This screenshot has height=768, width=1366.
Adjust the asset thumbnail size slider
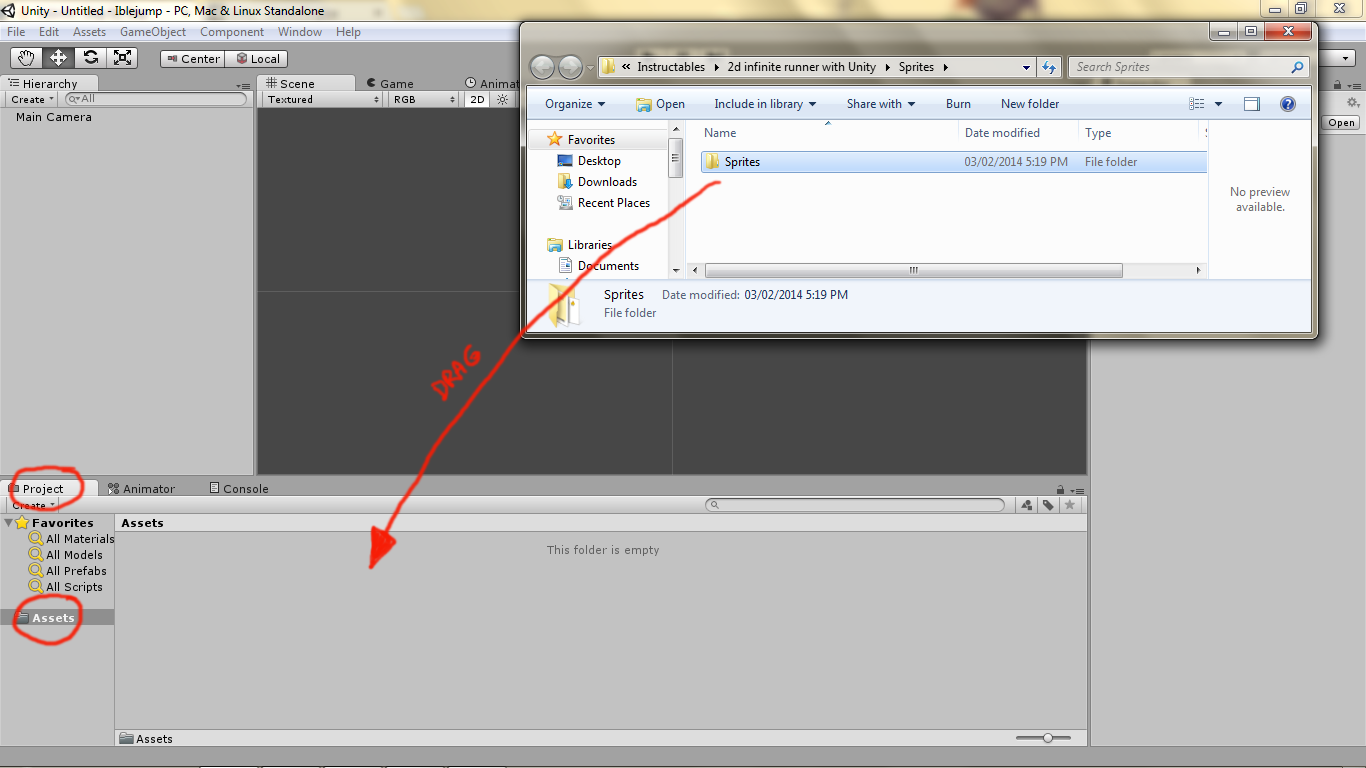tap(1046, 738)
